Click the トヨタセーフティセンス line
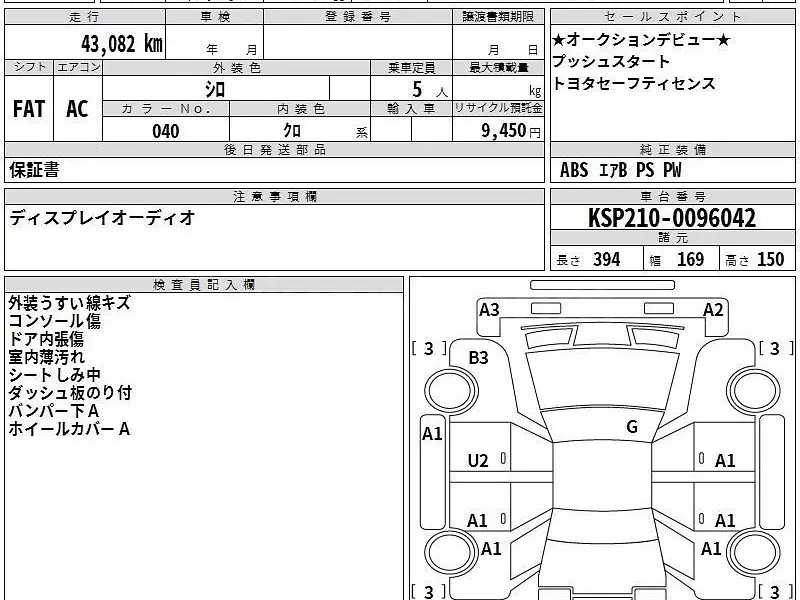800x600 pixels. [x=634, y=83]
